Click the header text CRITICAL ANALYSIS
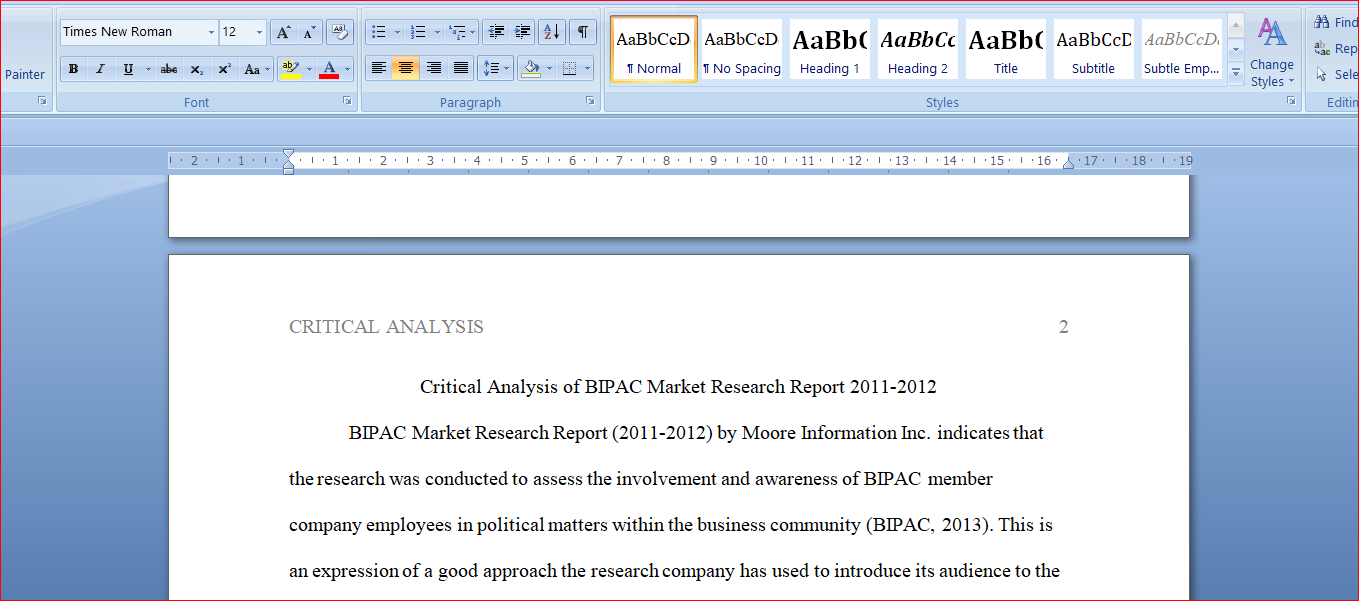 [386, 327]
